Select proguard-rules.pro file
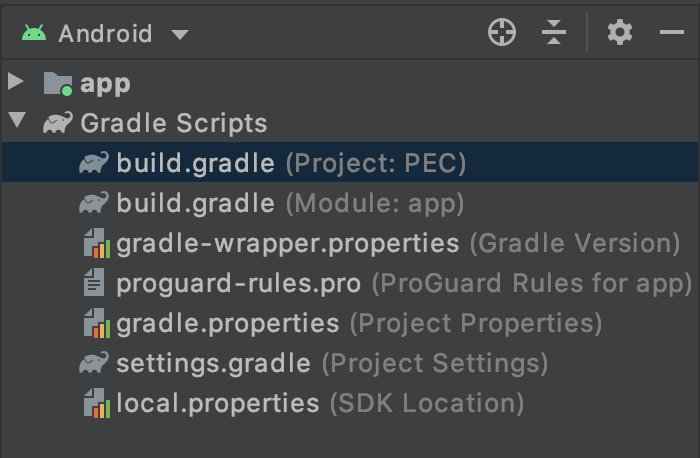 pyautogui.click(x=238, y=284)
